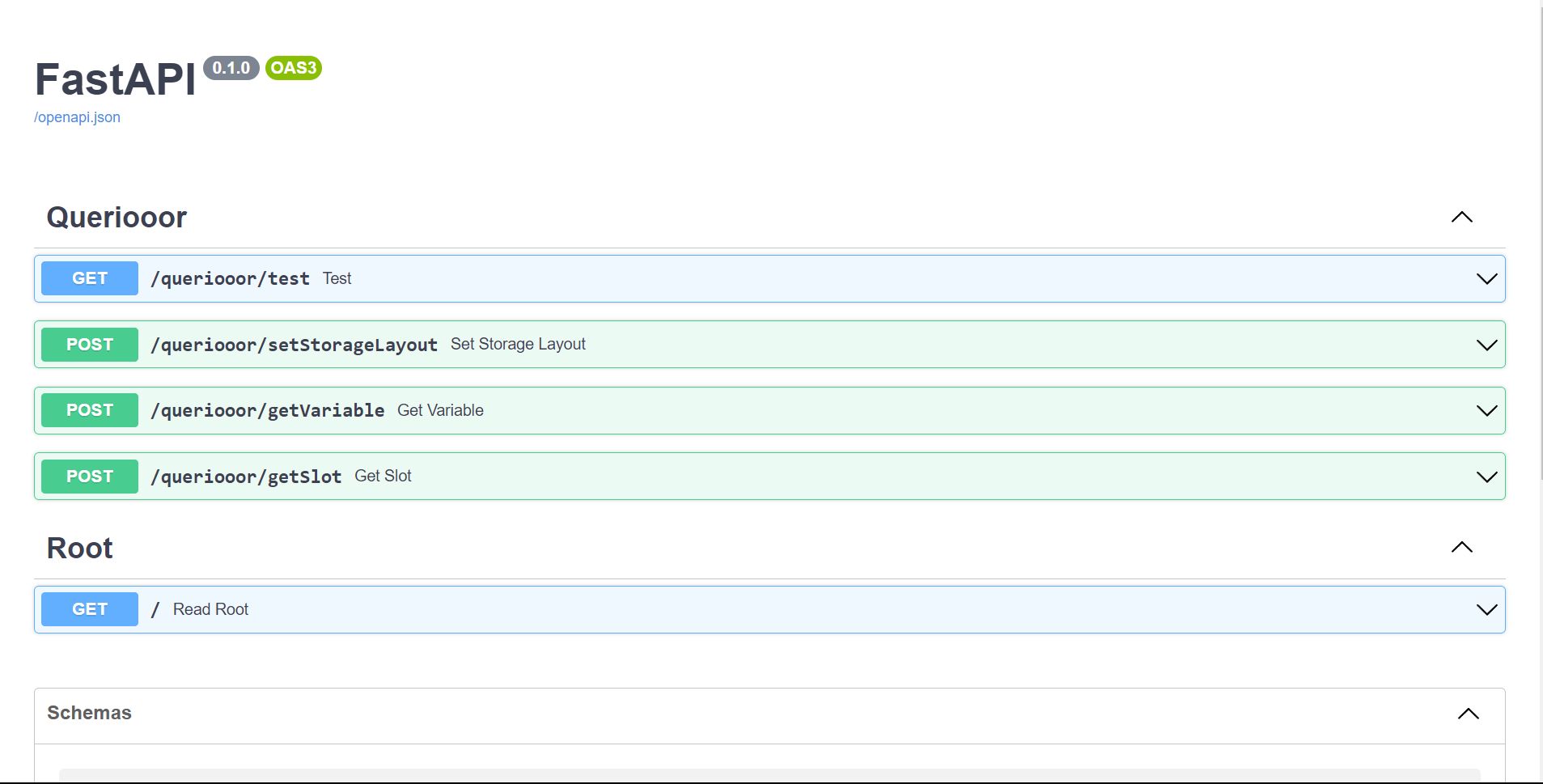Viewport: 1543px width, 784px height.
Task: Click the /querioooor/getSlot path text
Action: (246, 477)
